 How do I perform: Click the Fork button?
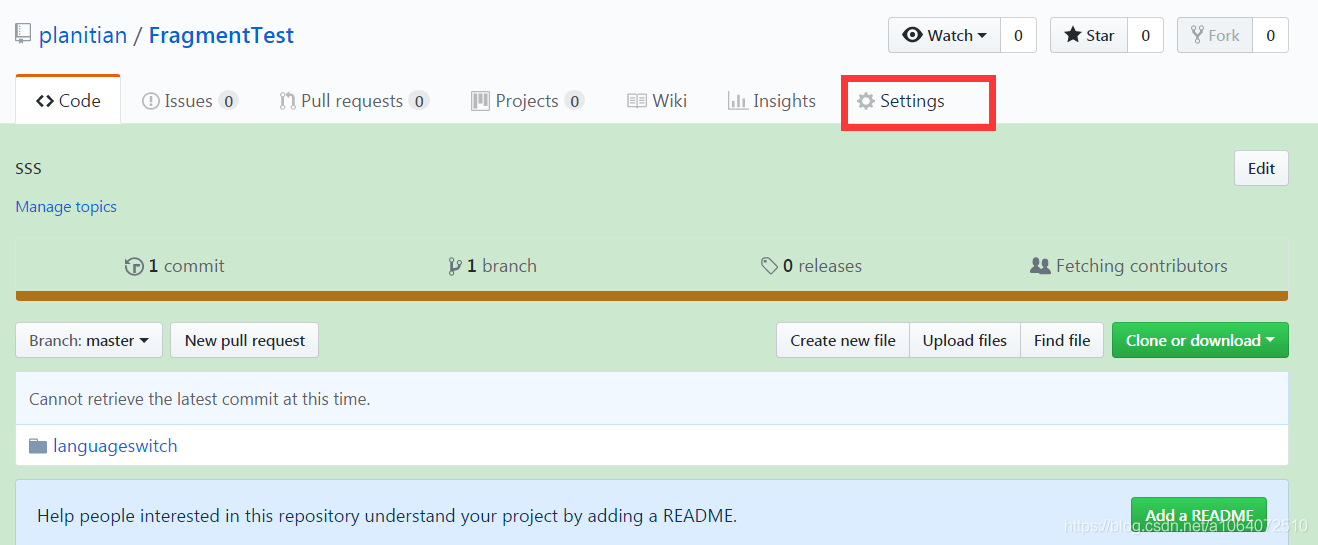pyautogui.click(x=1215, y=35)
